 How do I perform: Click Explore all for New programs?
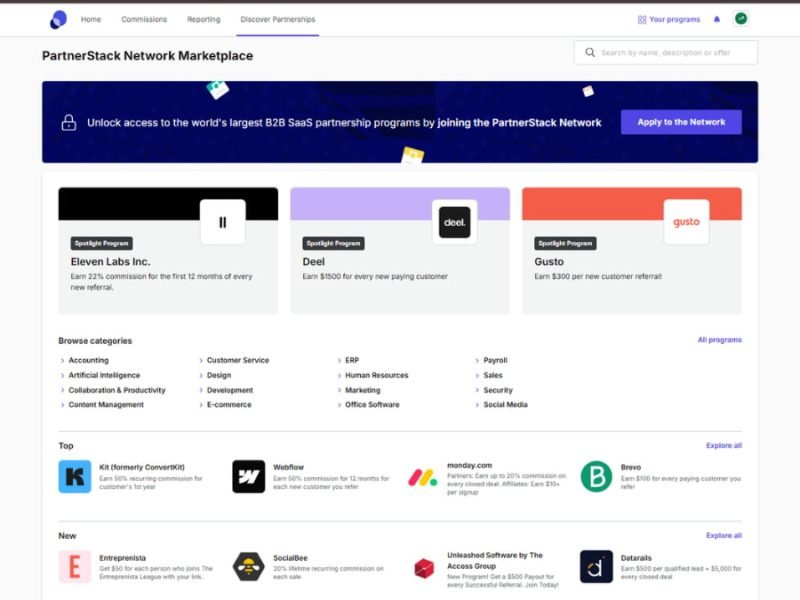click(x=723, y=535)
